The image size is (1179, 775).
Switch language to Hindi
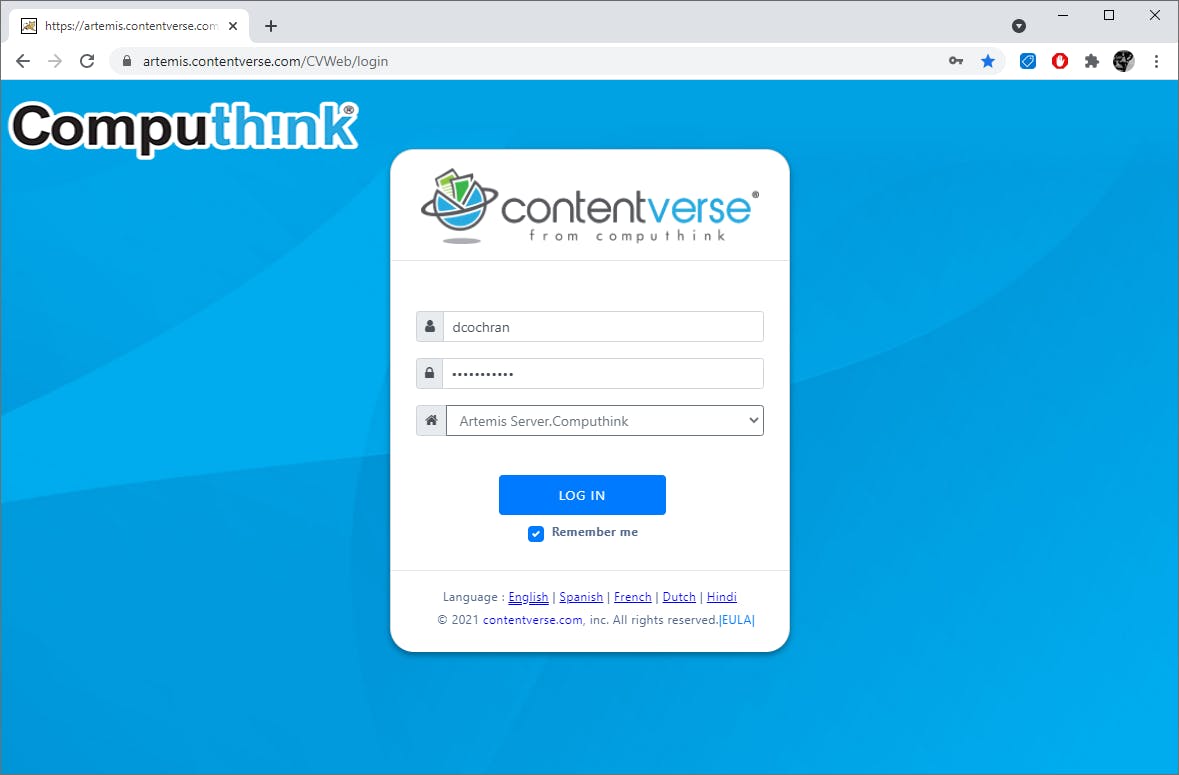722,597
